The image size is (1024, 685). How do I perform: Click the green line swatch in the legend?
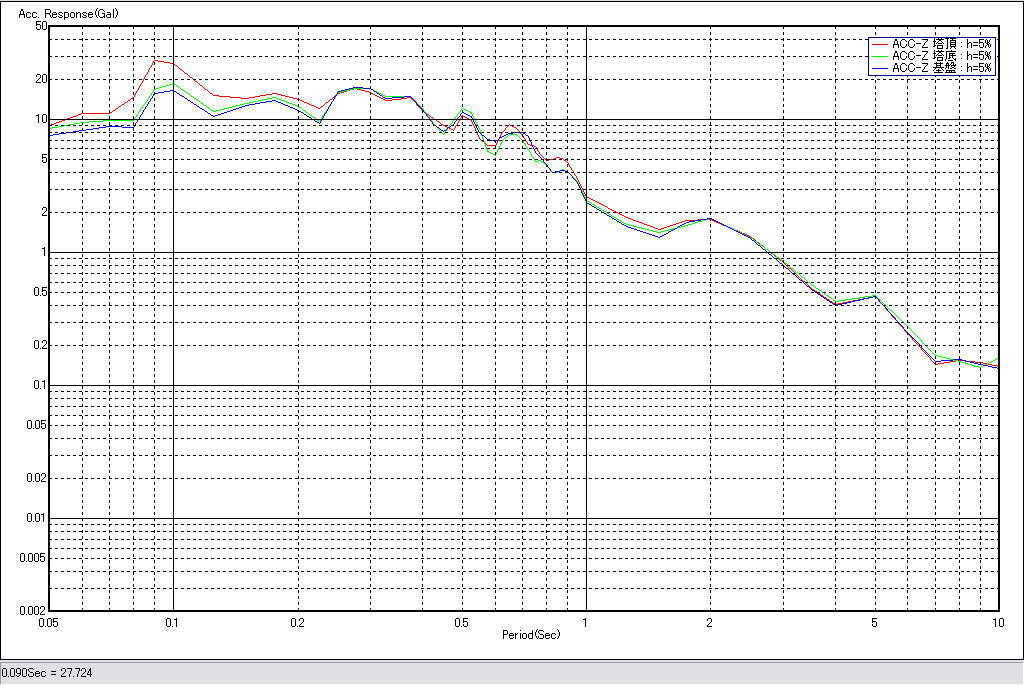(880, 56)
